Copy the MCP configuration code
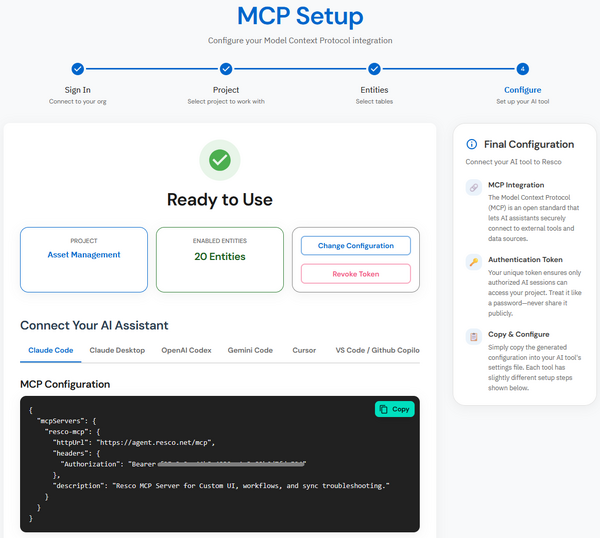Image resolution: width=600 pixels, height=538 pixels. (394, 409)
